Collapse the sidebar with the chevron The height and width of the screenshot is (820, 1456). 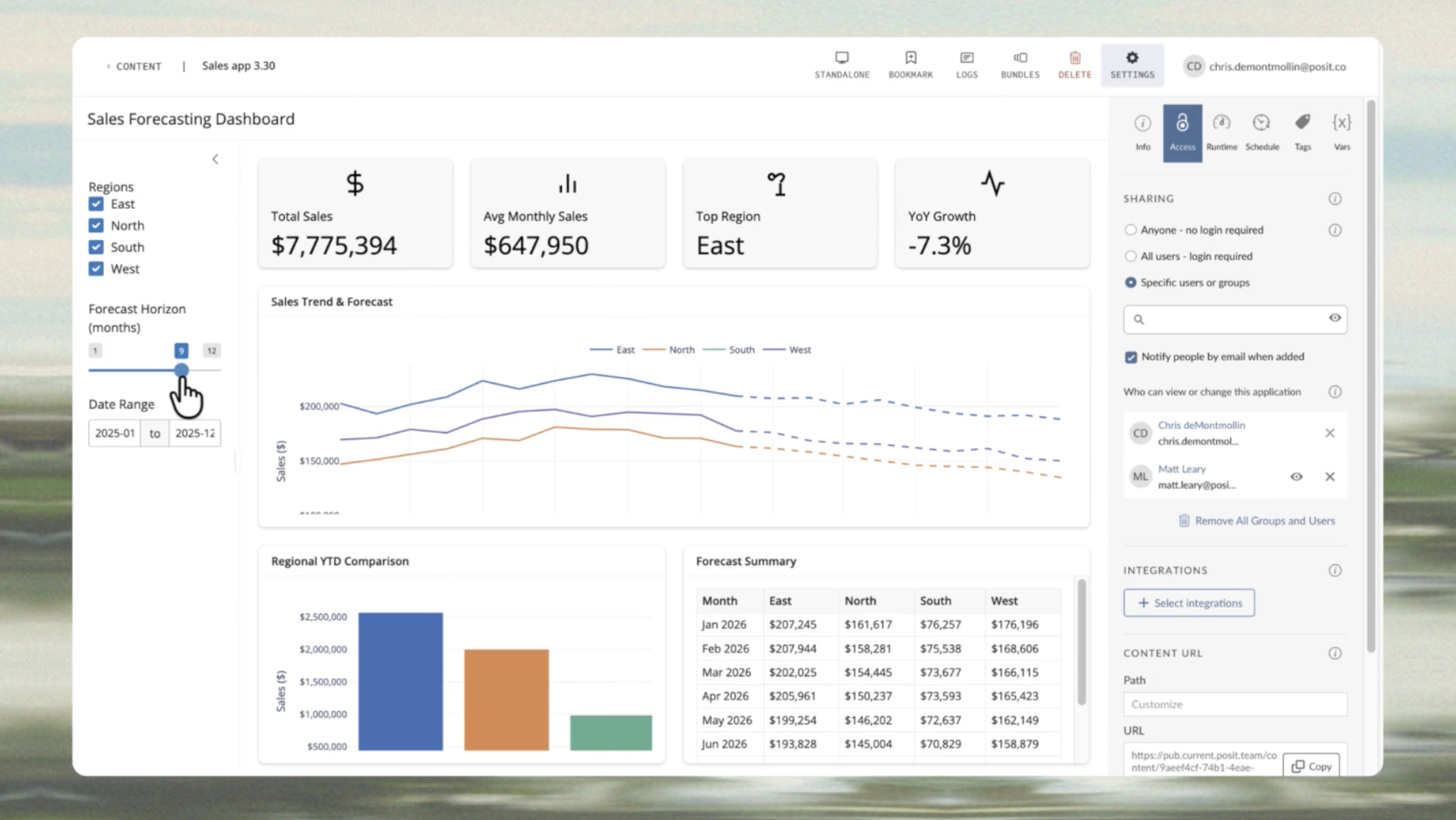[x=215, y=159]
